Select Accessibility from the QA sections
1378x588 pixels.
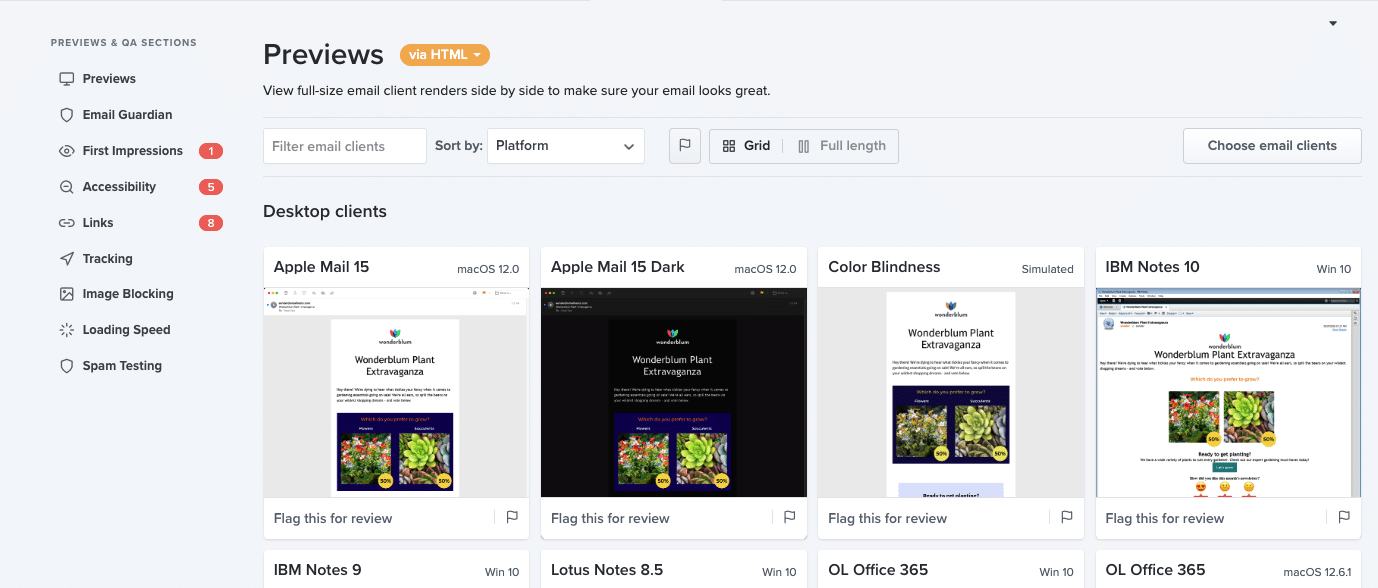(119, 186)
